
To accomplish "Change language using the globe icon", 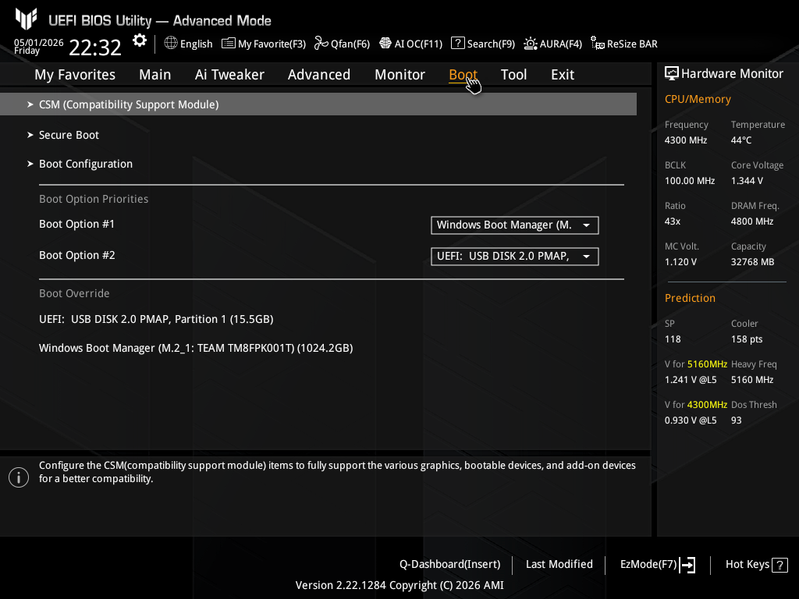I will [171, 43].
